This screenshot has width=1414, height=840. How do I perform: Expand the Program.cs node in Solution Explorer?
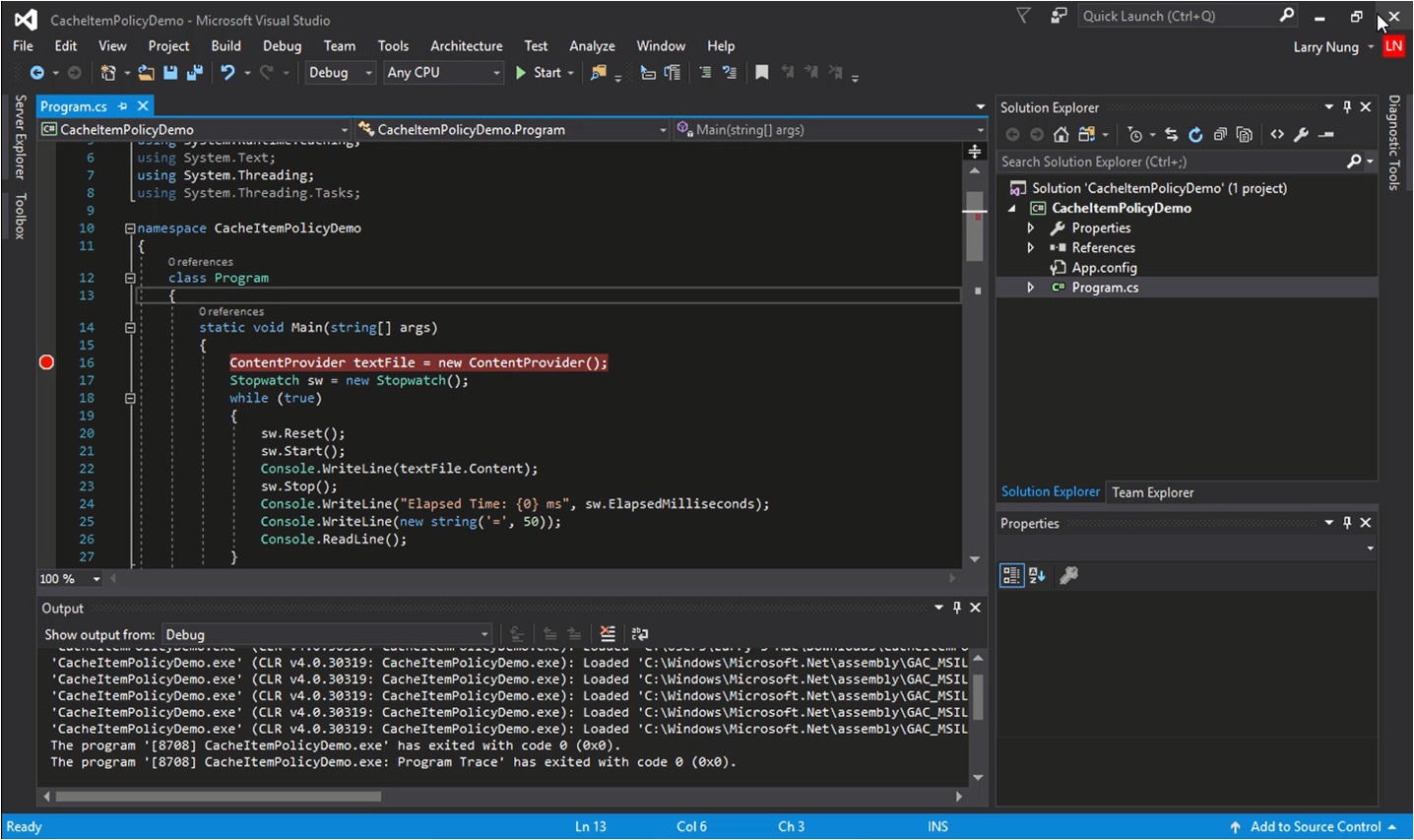point(1031,288)
